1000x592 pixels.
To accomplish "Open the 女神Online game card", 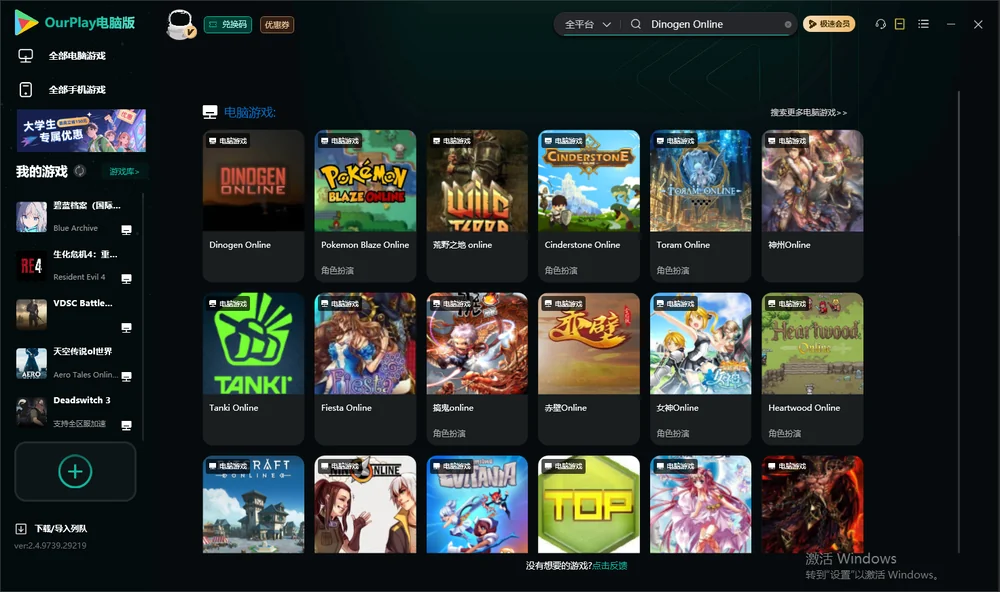I will [x=700, y=369].
